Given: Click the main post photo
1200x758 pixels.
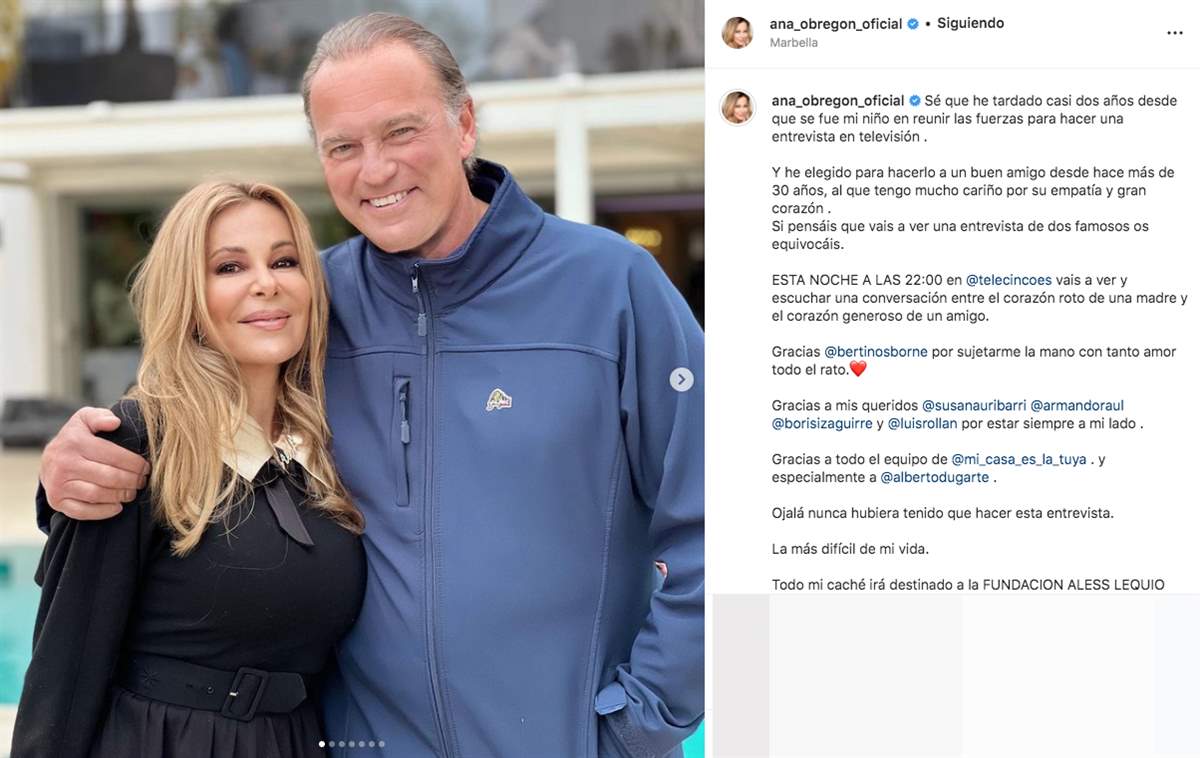Looking at the screenshot, I should coord(352,379).
